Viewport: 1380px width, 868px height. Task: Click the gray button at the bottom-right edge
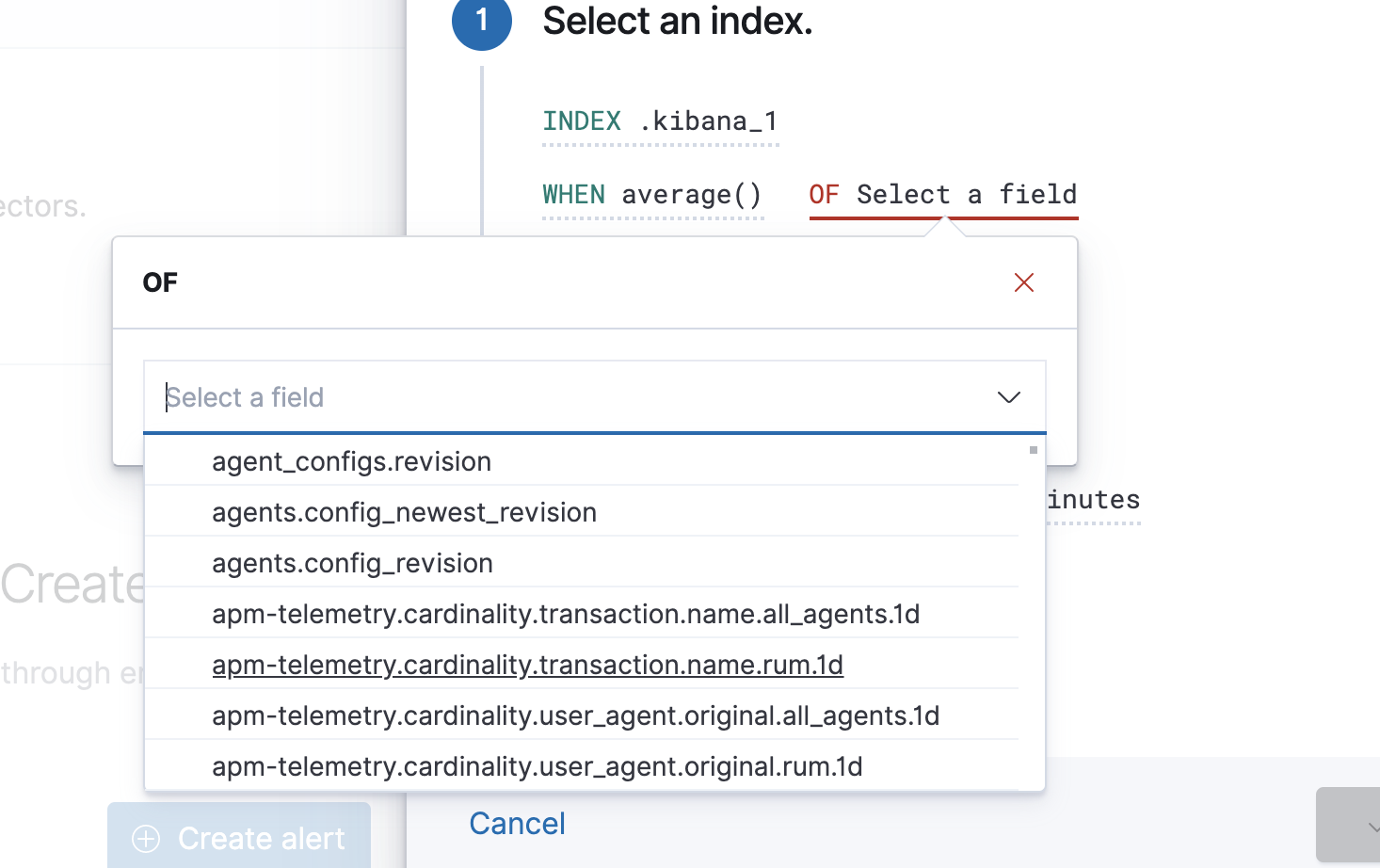coord(1349,824)
